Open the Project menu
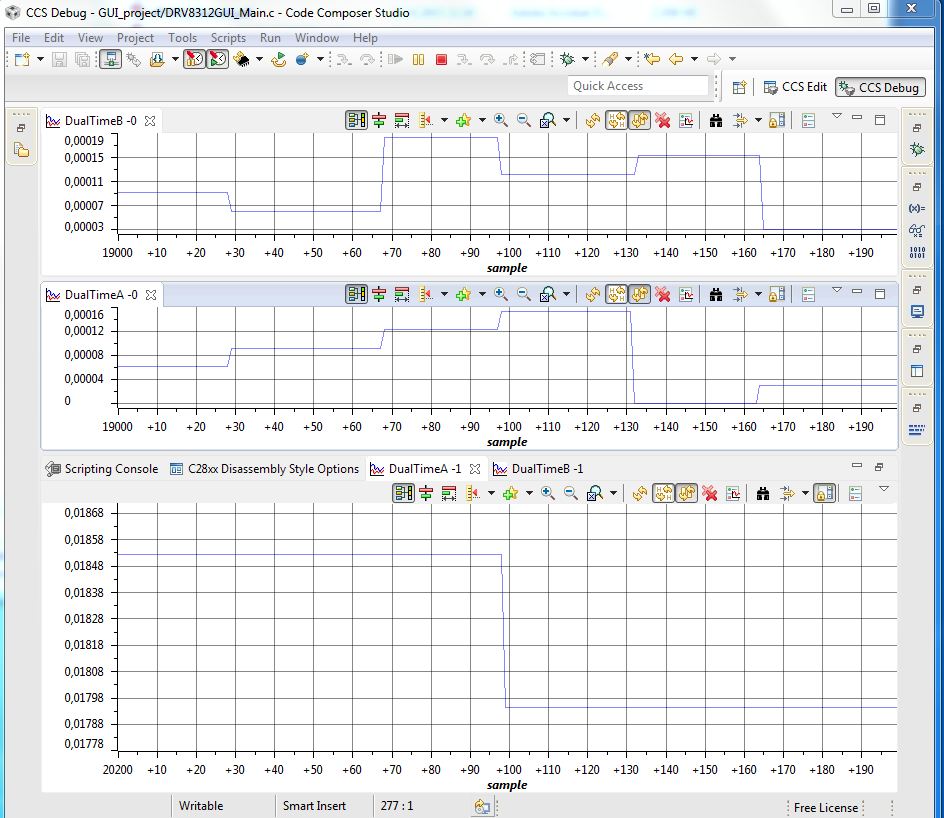Screen dimensions: 944x818 coord(135,38)
